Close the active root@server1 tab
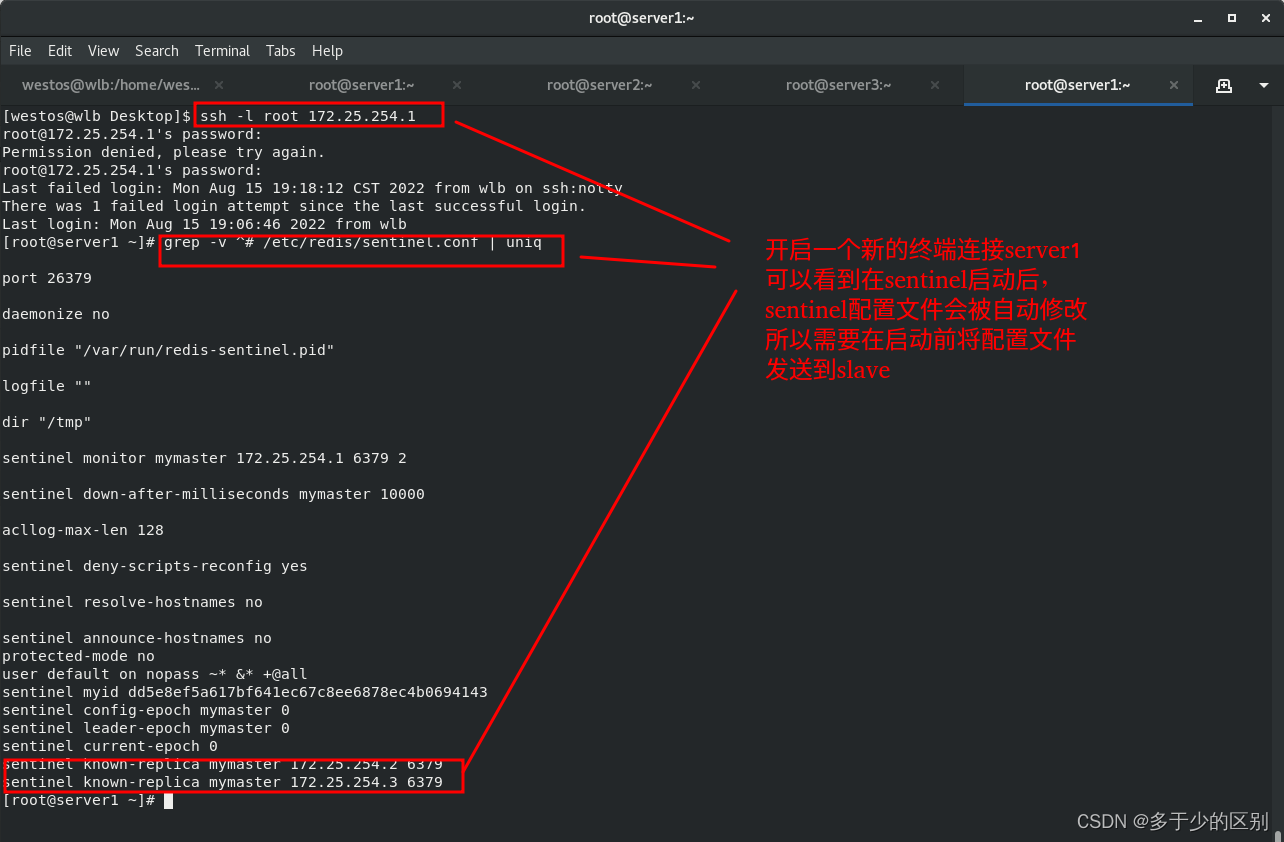 point(1174,85)
